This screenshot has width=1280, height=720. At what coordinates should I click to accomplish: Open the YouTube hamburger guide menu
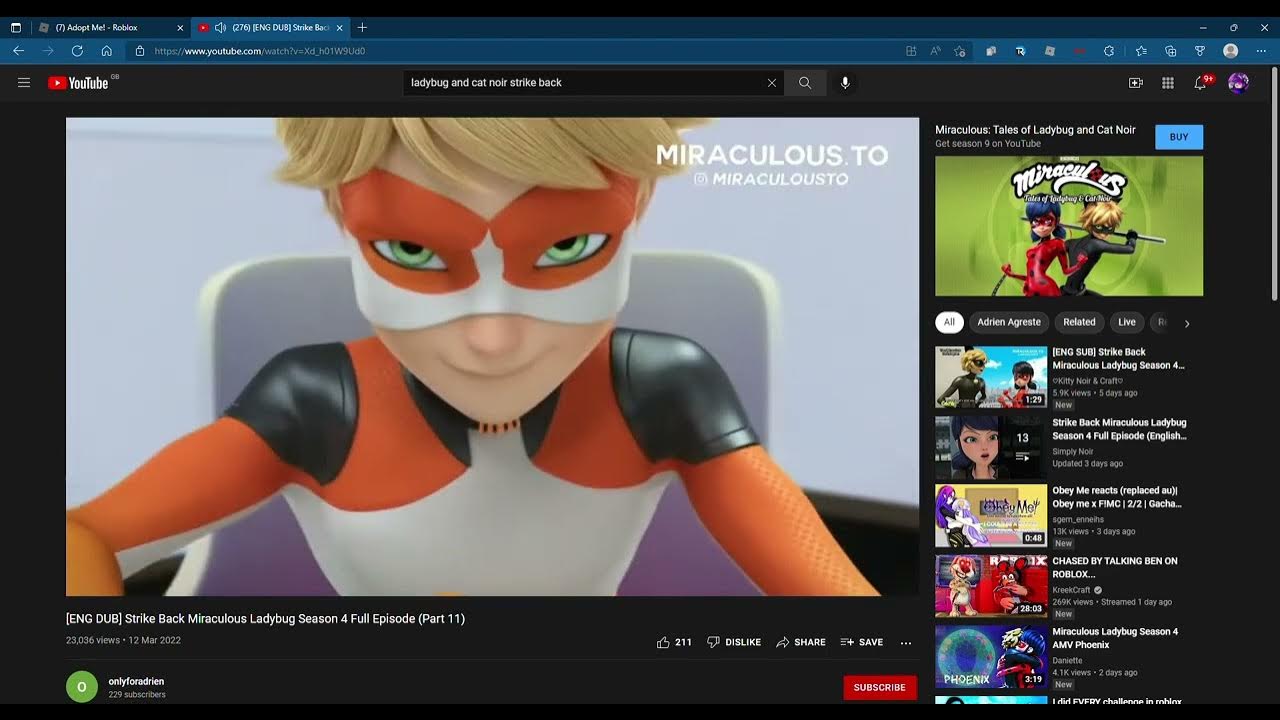tap(24, 83)
